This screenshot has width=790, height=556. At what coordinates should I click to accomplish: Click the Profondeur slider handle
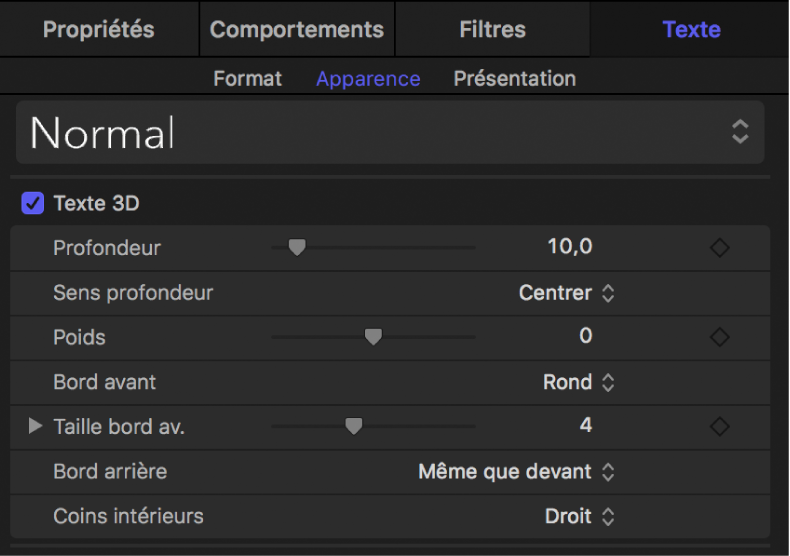click(x=296, y=248)
